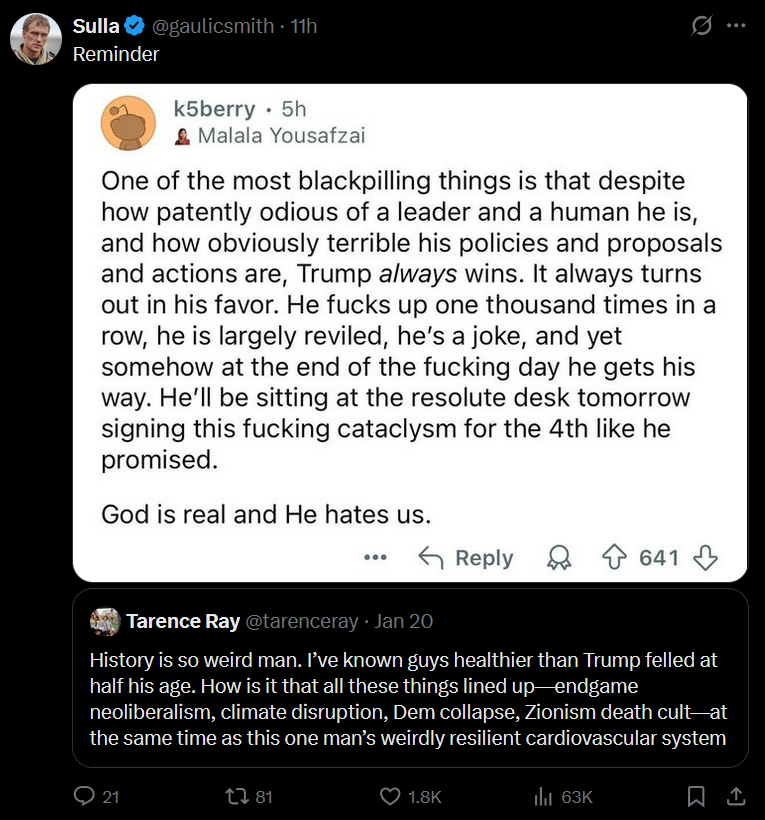Open the 11h timestamp link
This screenshot has width=765, height=820.
(x=303, y=26)
